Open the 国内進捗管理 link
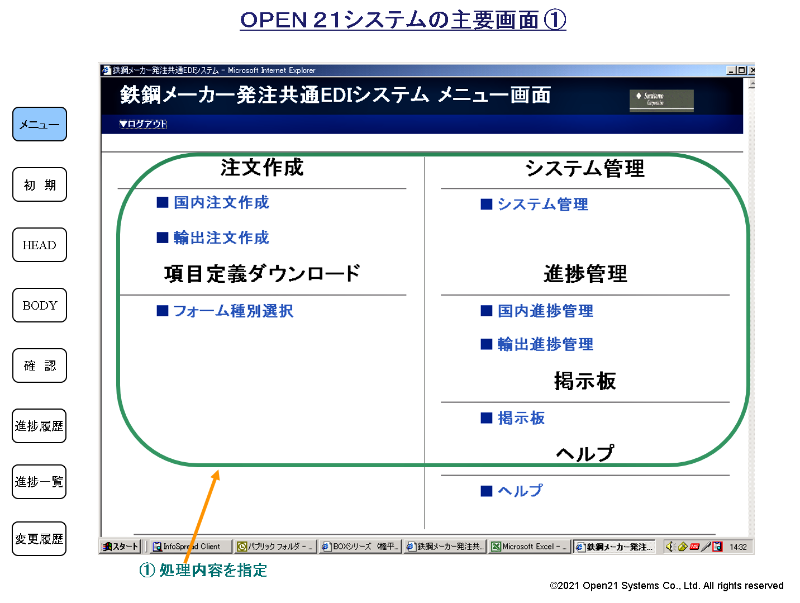Viewport: 800px width, 603px height. pos(545,311)
